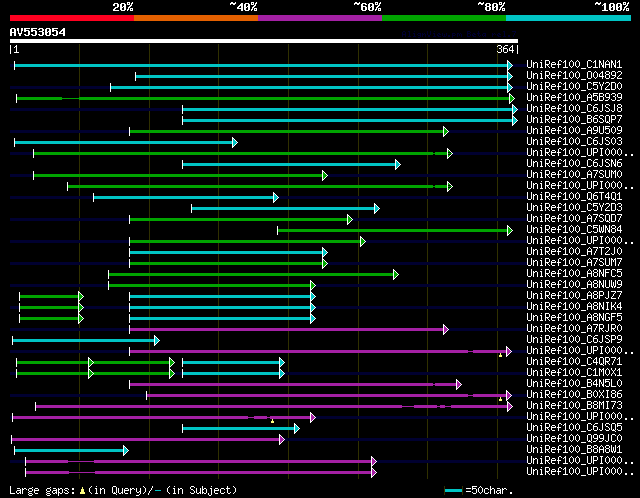Click the red ~20% identity legend segment
640x498 pixels.
[x=72, y=18]
